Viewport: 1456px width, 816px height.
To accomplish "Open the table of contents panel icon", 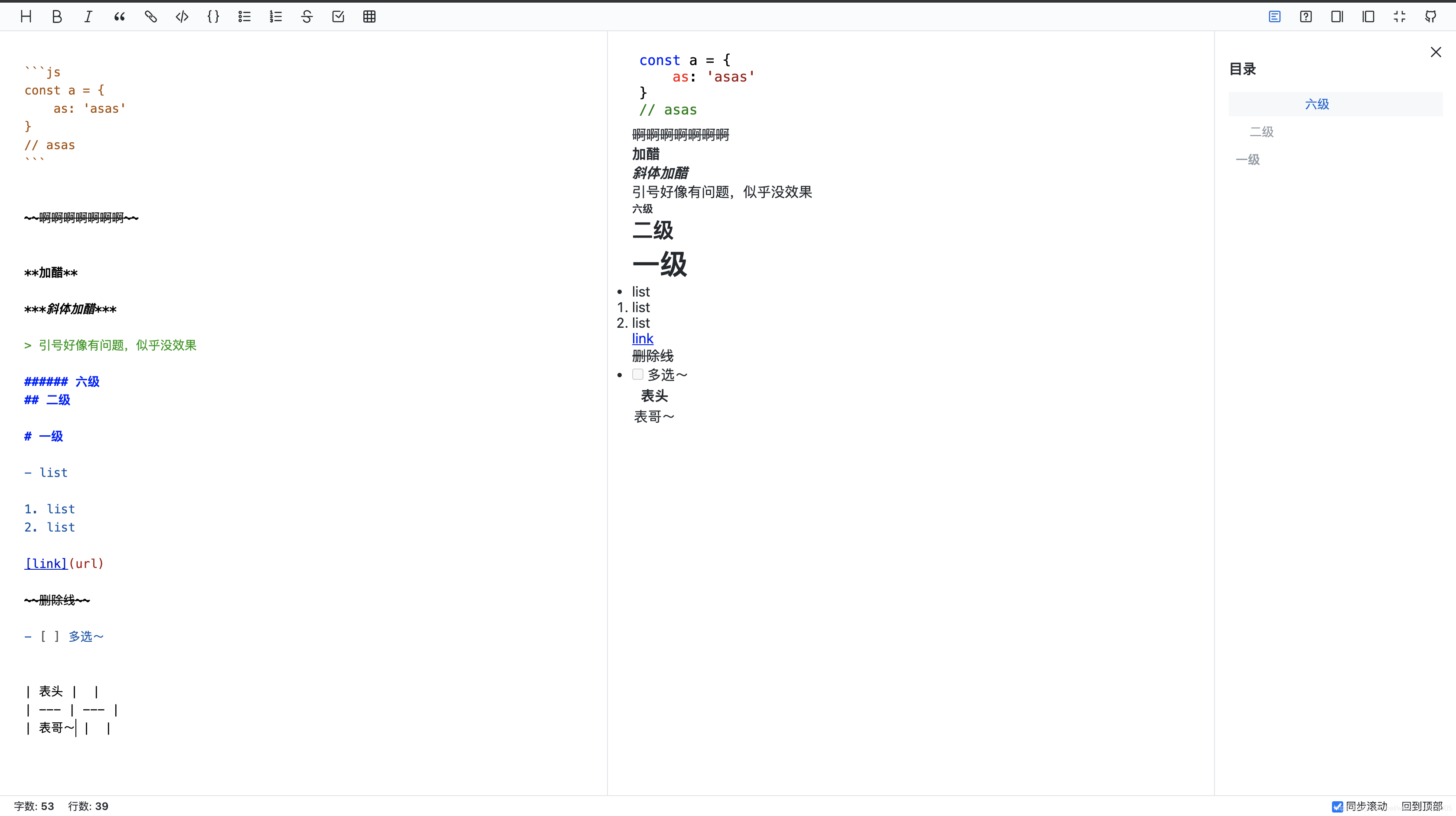I will [x=1275, y=16].
